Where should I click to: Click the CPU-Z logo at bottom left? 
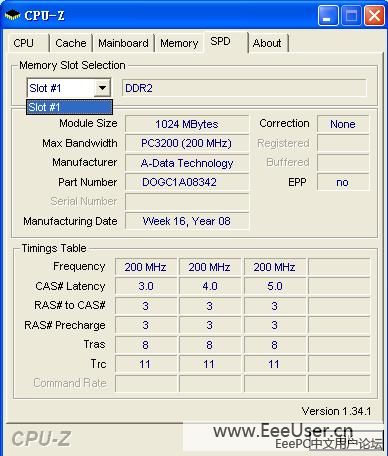pyautogui.click(x=42, y=438)
